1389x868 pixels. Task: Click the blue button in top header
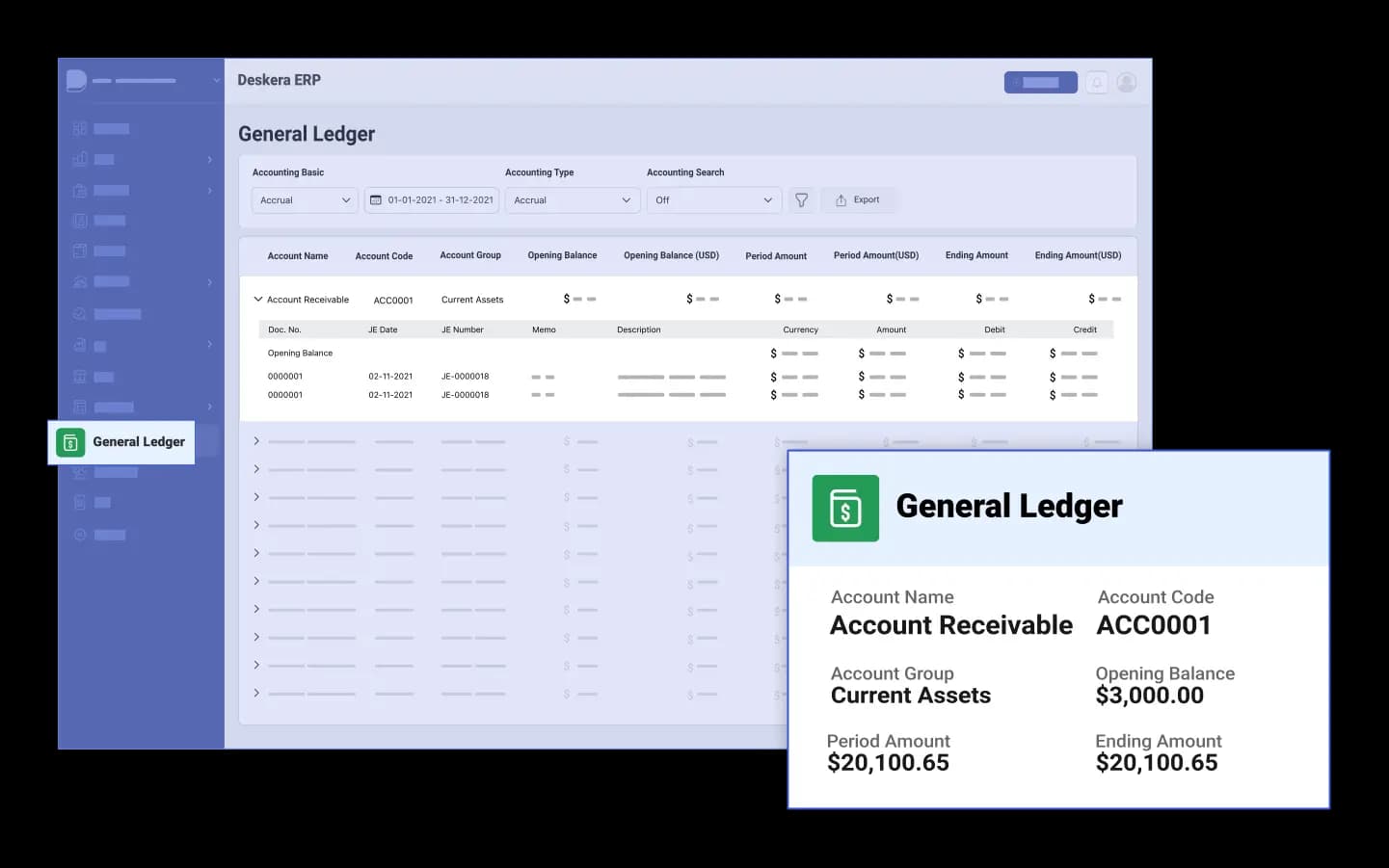(1040, 83)
